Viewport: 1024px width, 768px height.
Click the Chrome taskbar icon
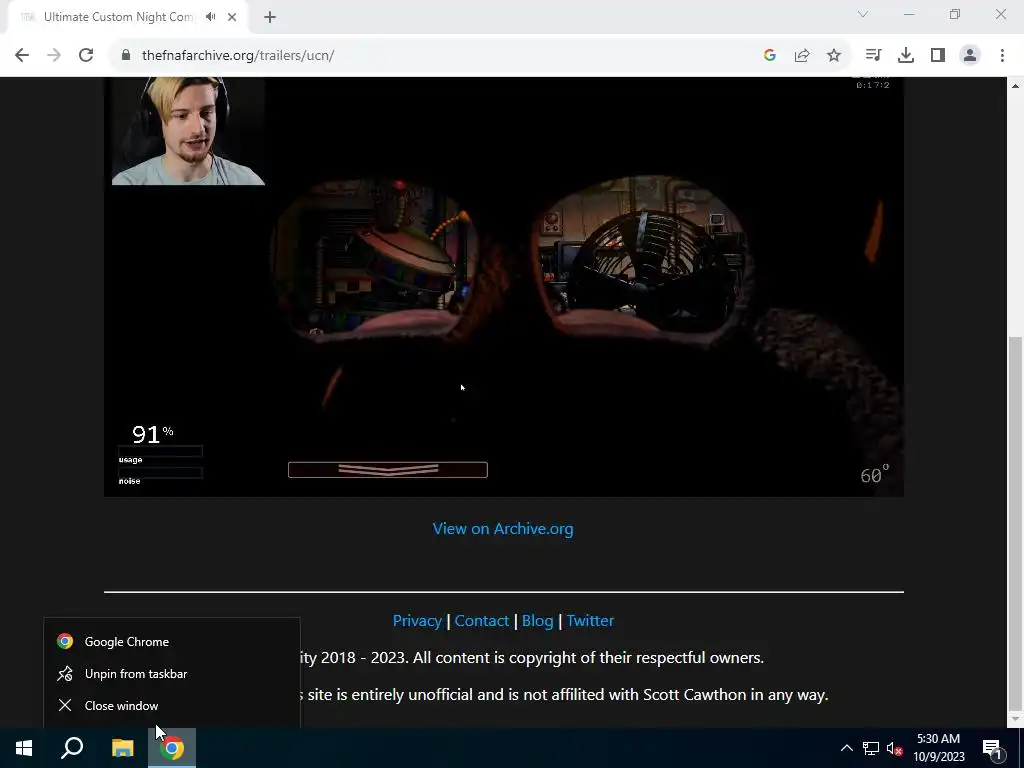click(172, 748)
